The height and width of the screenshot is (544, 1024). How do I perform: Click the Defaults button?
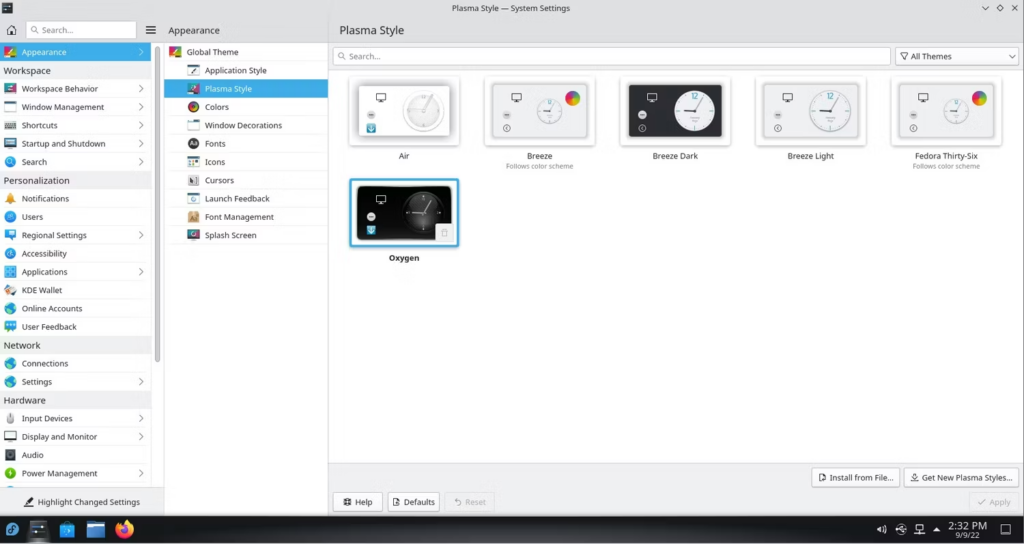[x=413, y=502]
